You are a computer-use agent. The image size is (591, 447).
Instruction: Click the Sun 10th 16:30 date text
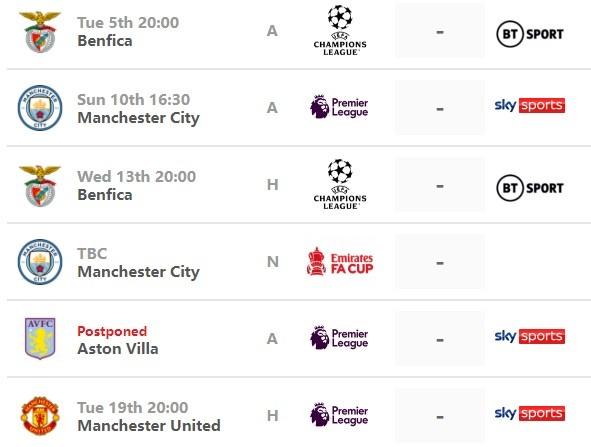[133, 100]
